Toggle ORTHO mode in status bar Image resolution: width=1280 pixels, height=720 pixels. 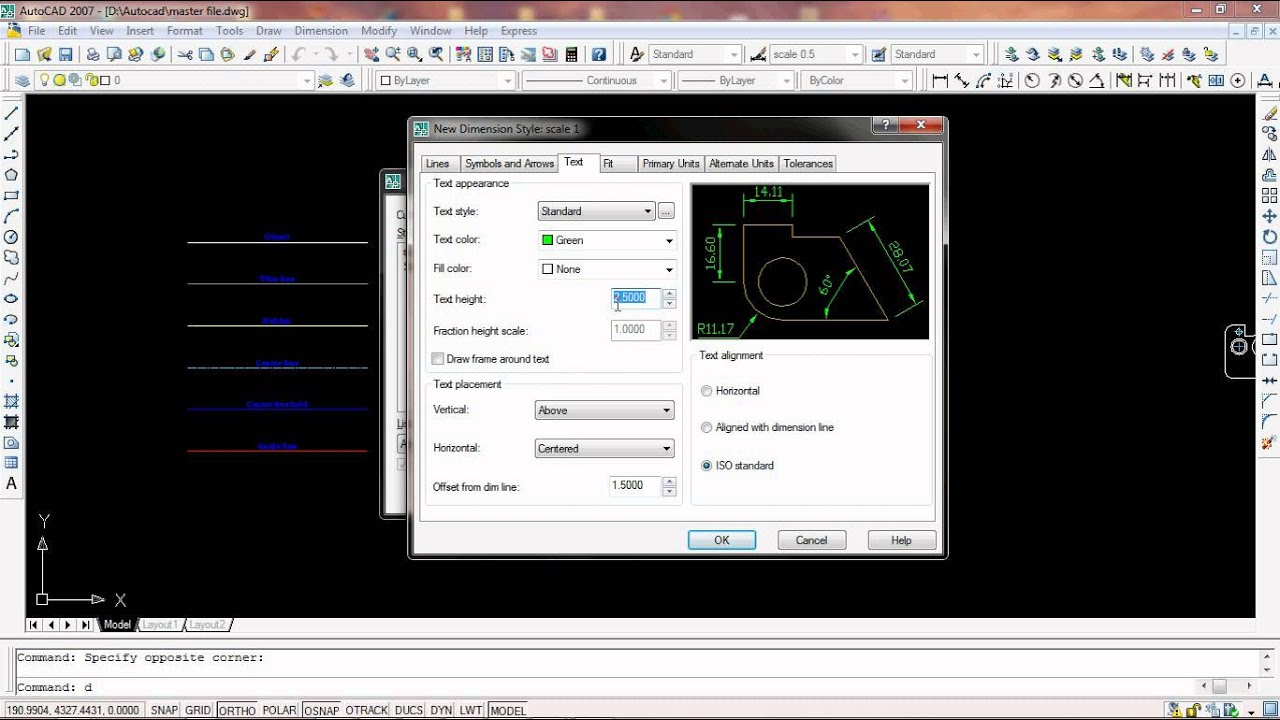[x=237, y=710]
